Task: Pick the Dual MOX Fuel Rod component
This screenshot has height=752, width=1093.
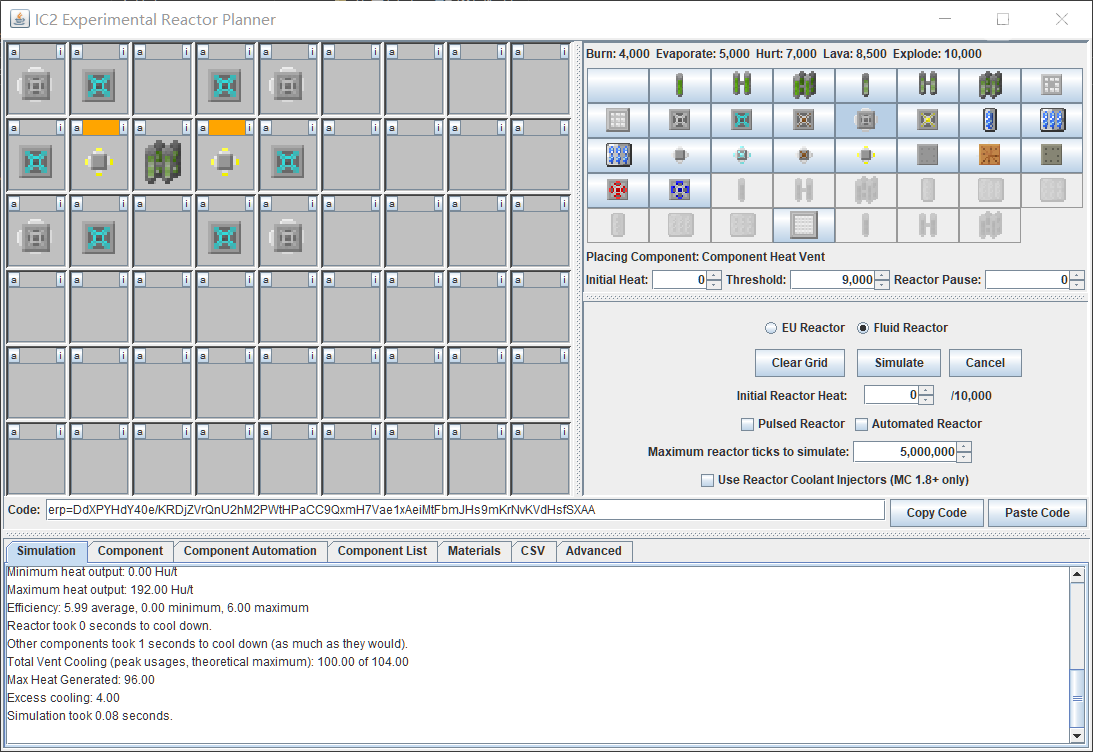Action: (x=928, y=86)
